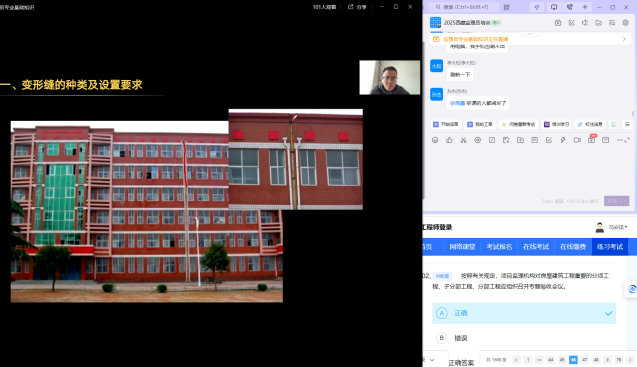The image size is (637, 367).
Task: Open the '考试报名' navigation tab
Action: click(x=499, y=247)
